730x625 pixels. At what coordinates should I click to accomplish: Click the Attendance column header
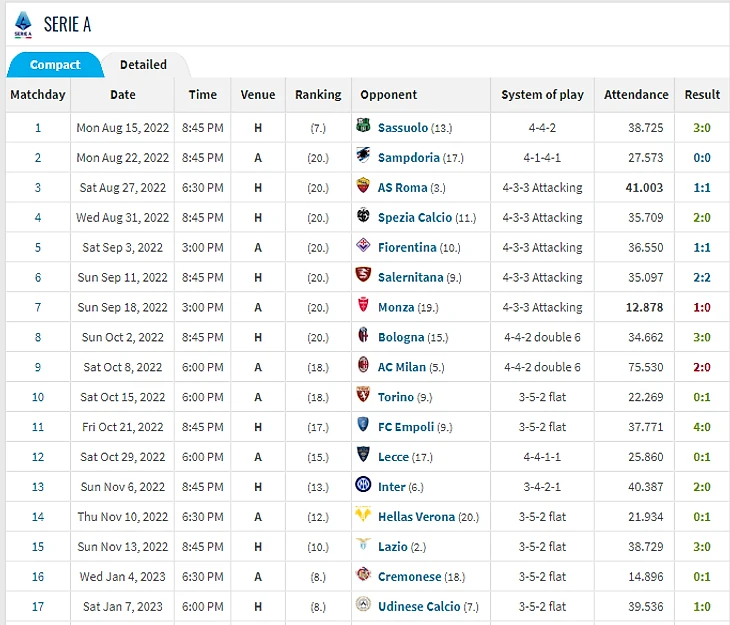[x=636, y=95]
